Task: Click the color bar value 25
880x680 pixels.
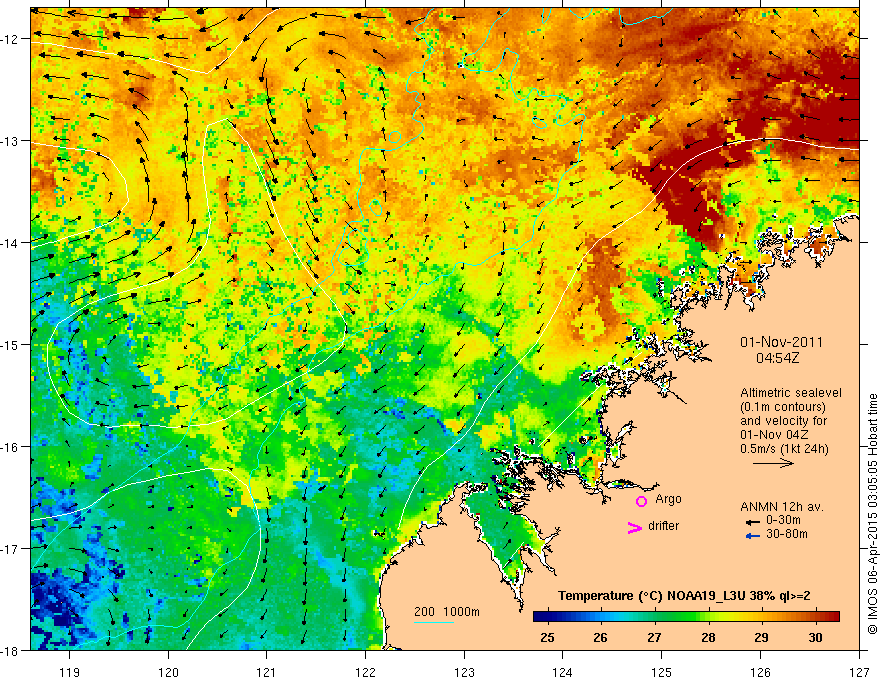Action: coord(547,637)
